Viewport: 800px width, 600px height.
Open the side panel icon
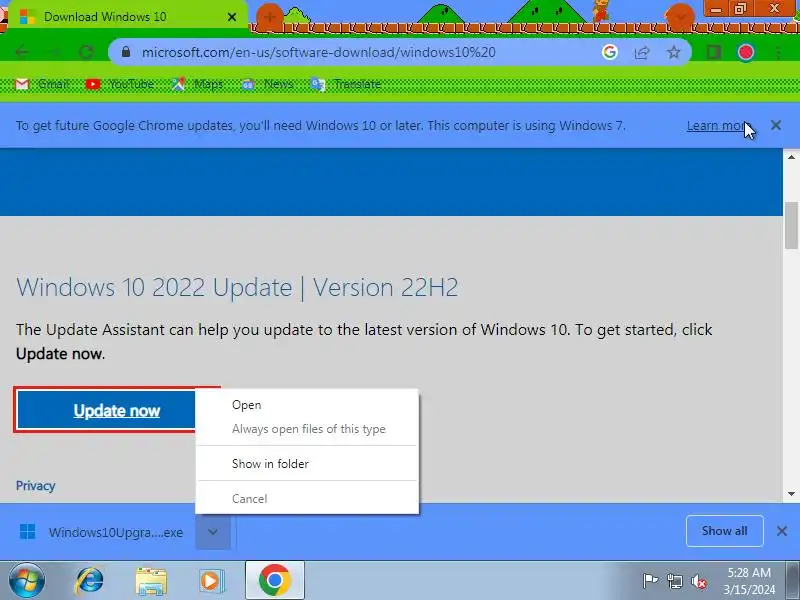point(713,52)
